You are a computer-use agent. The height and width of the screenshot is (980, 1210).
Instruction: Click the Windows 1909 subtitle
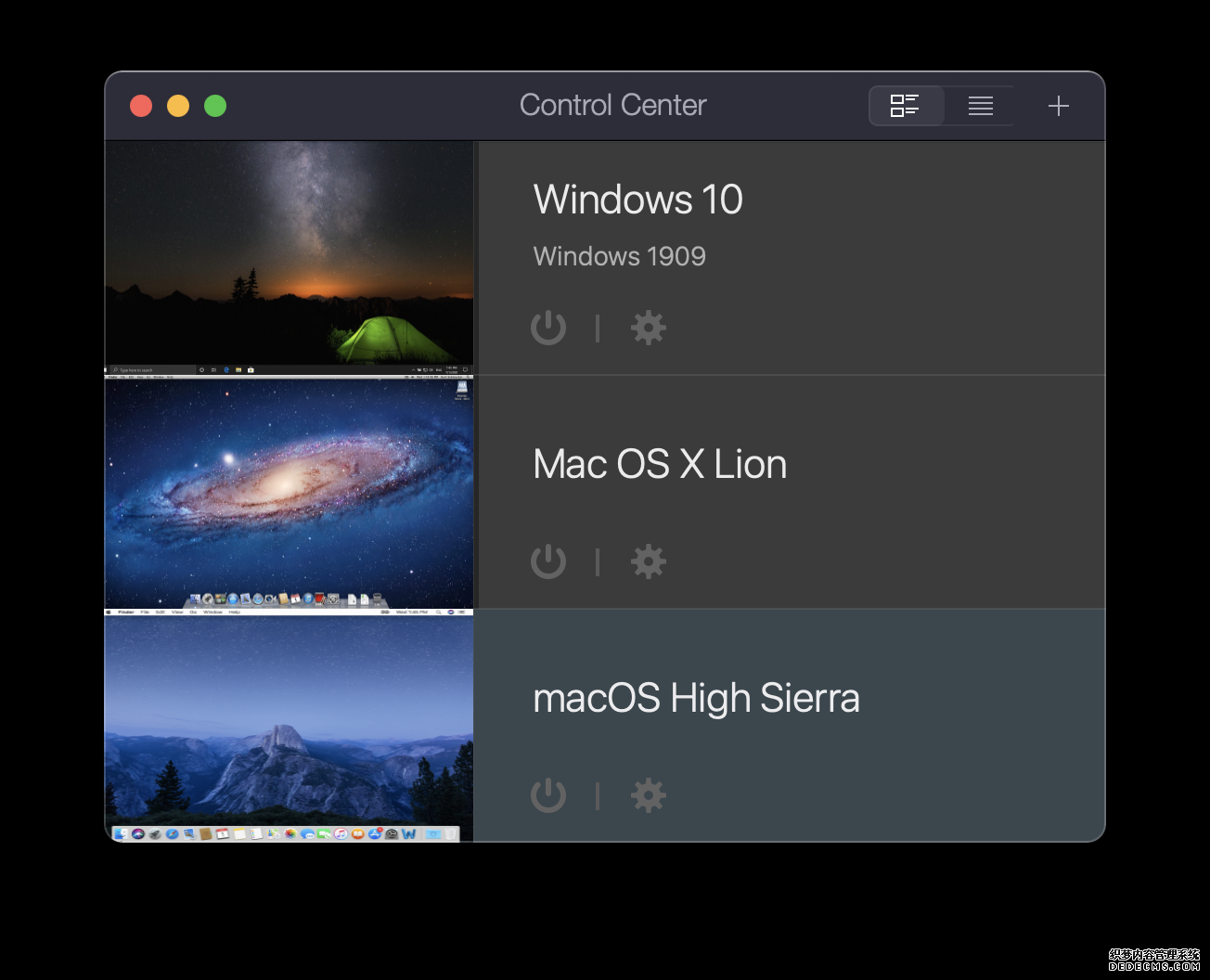(620, 256)
